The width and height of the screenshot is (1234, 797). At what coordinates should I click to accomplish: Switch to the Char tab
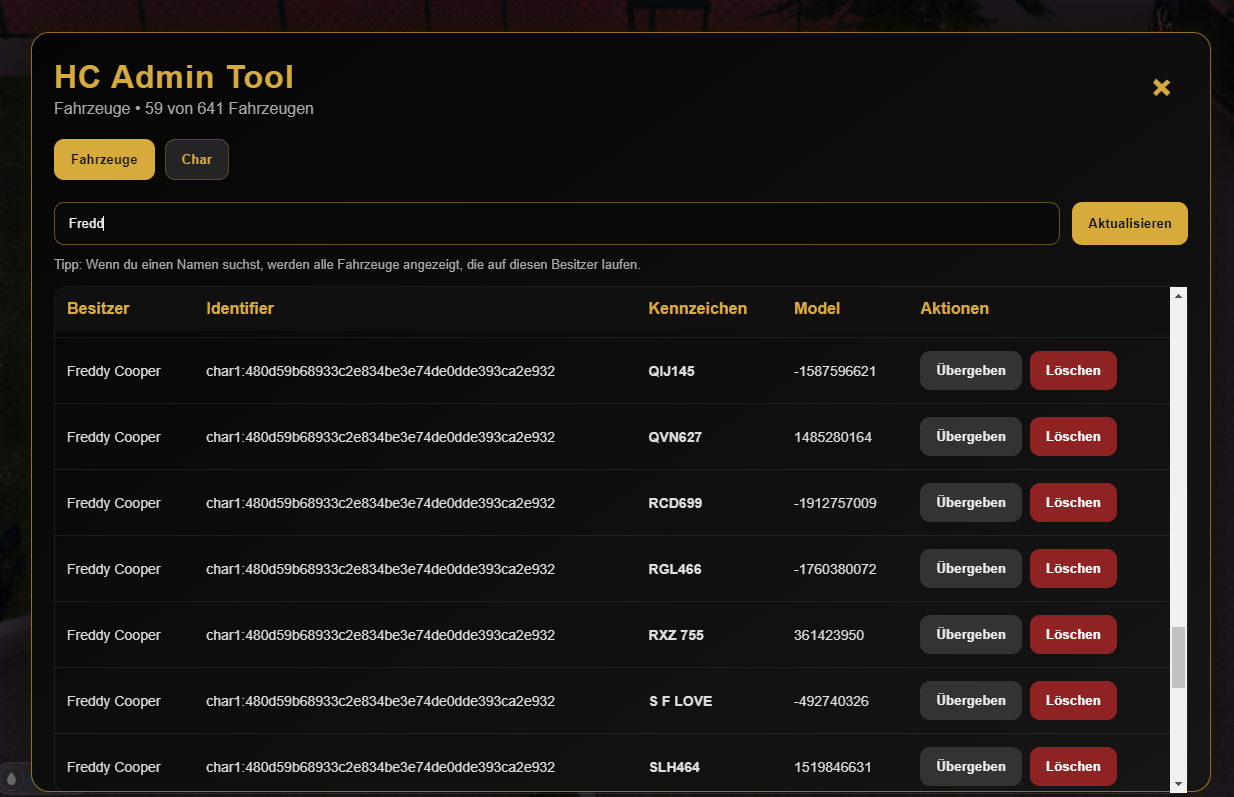[x=197, y=160]
